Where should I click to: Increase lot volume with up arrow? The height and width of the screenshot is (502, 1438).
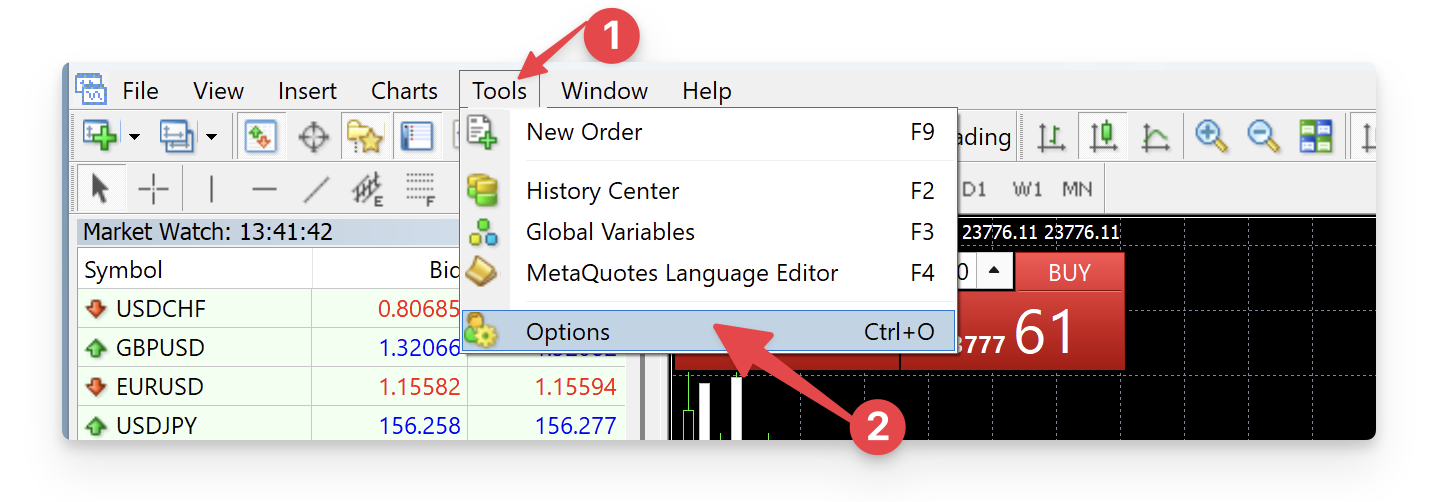993,271
